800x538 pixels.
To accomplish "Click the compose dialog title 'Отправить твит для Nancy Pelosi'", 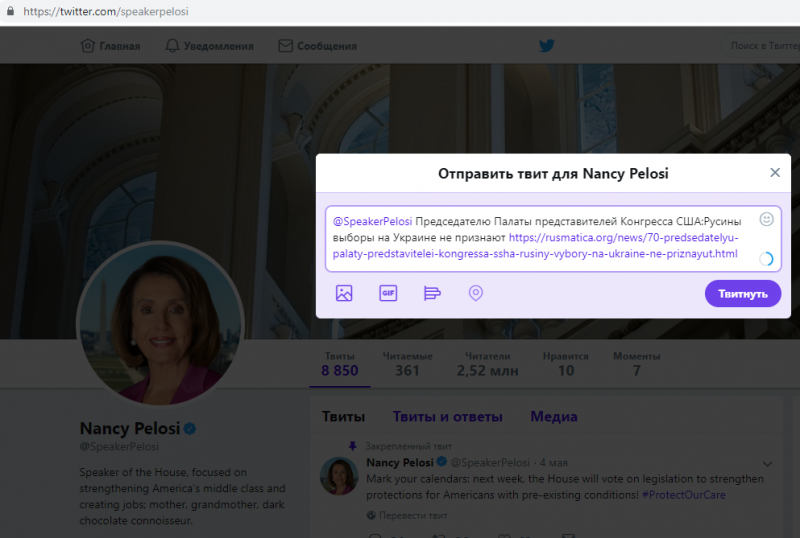I will tap(553, 174).
